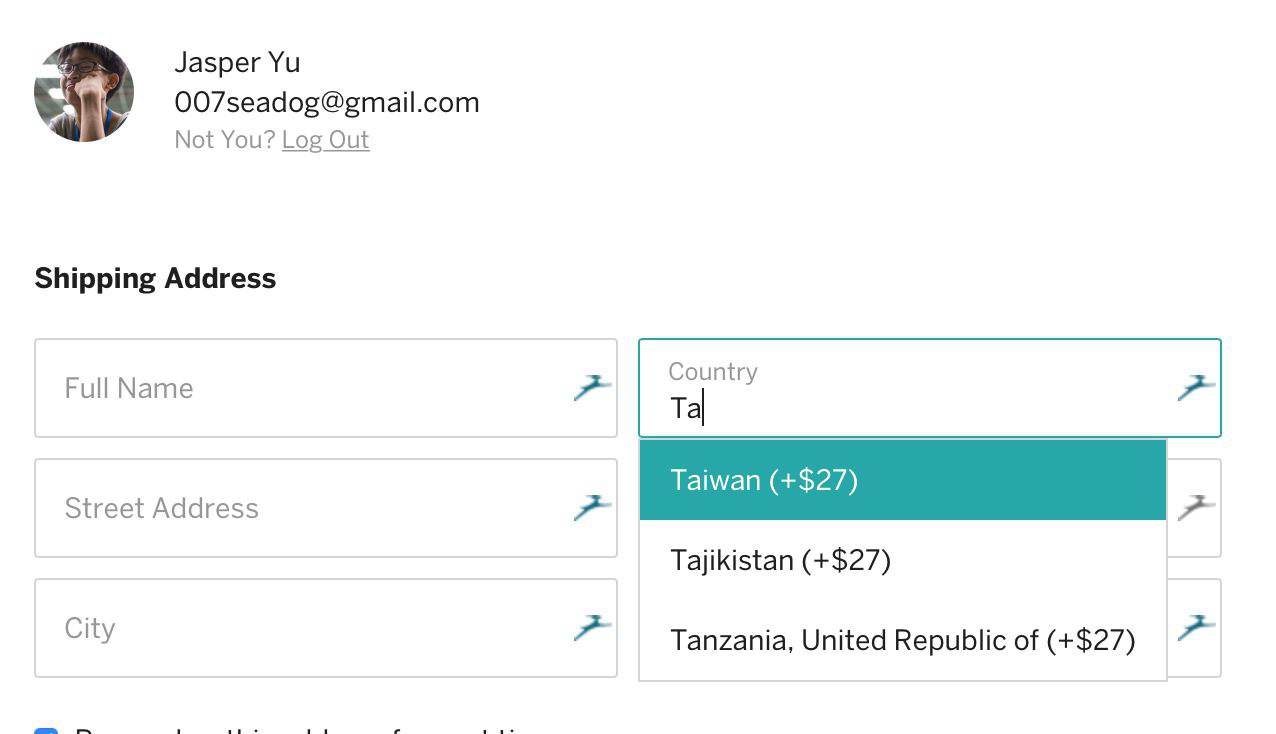1276x734 pixels.
Task: Click the 007seadog@gmail.com email text
Action: [327, 102]
